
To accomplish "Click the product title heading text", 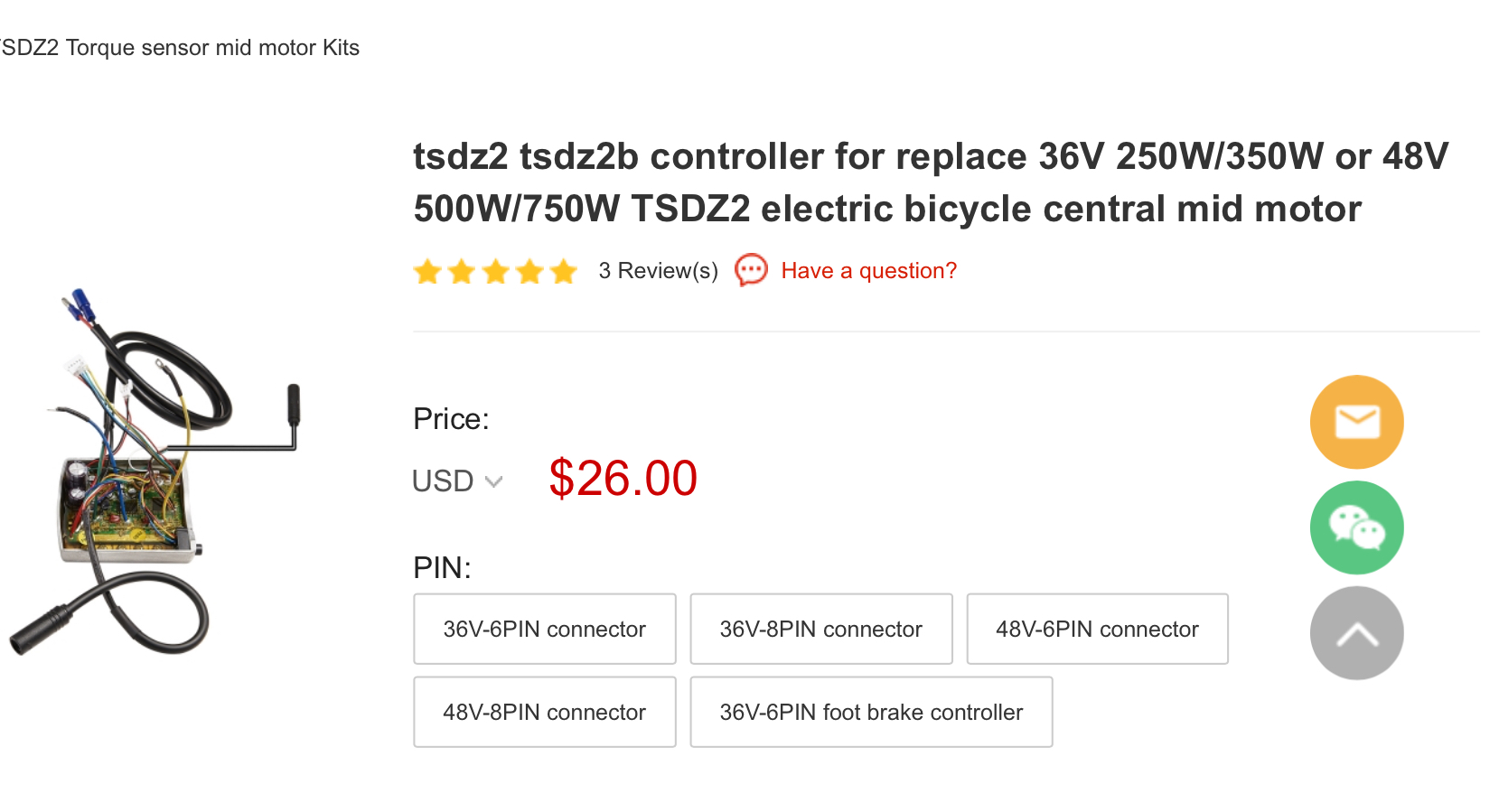I will tap(931, 182).
